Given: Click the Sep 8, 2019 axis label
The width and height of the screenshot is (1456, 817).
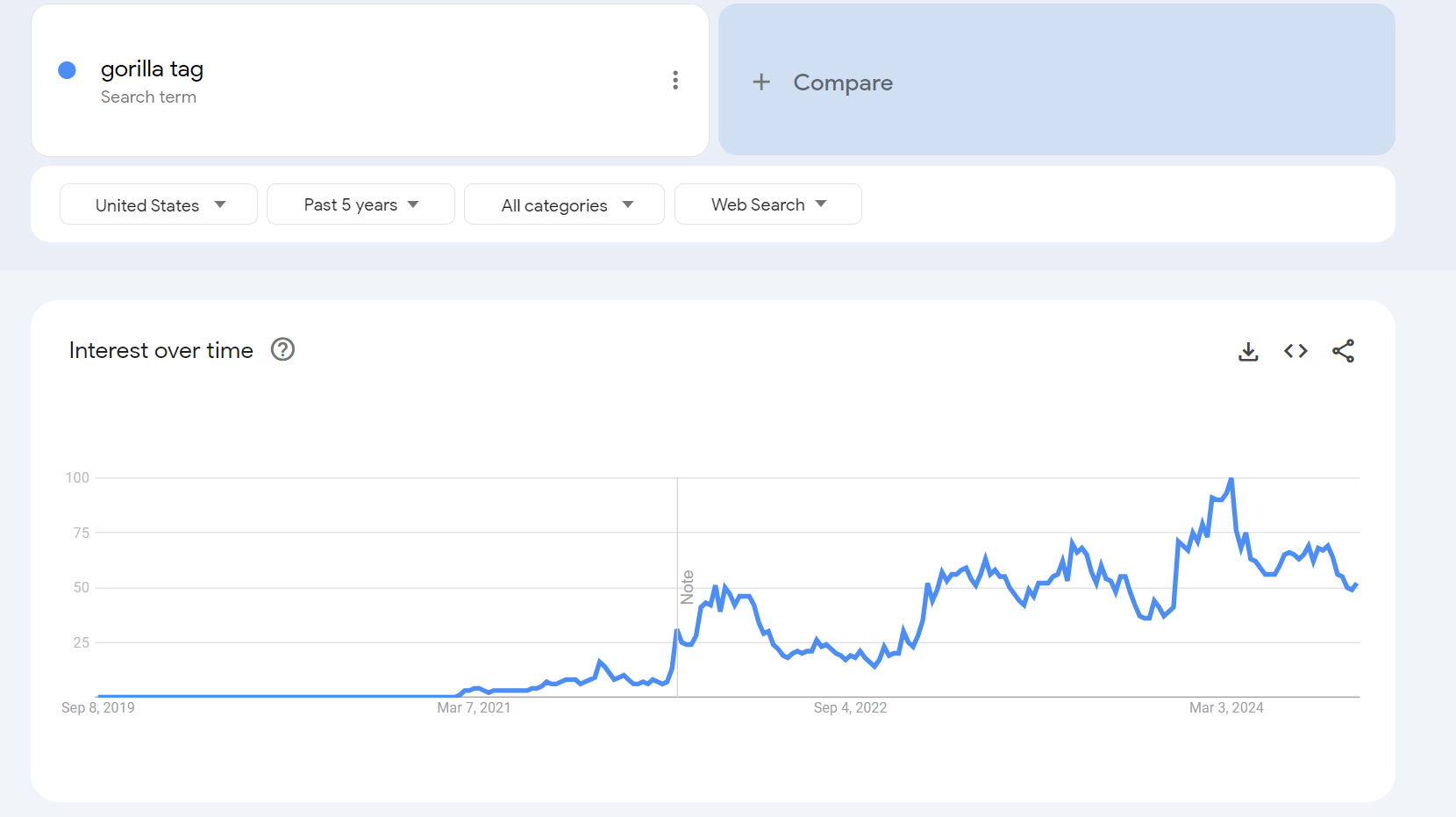Looking at the screenshot, I should pyautogui.click(x=98, y=707).
